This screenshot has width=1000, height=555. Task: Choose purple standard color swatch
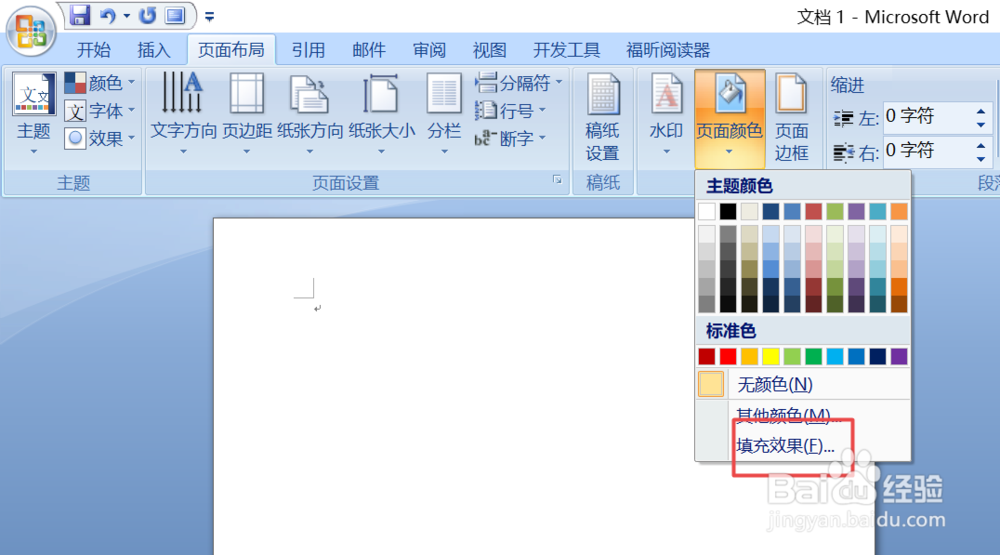point(899,356)
